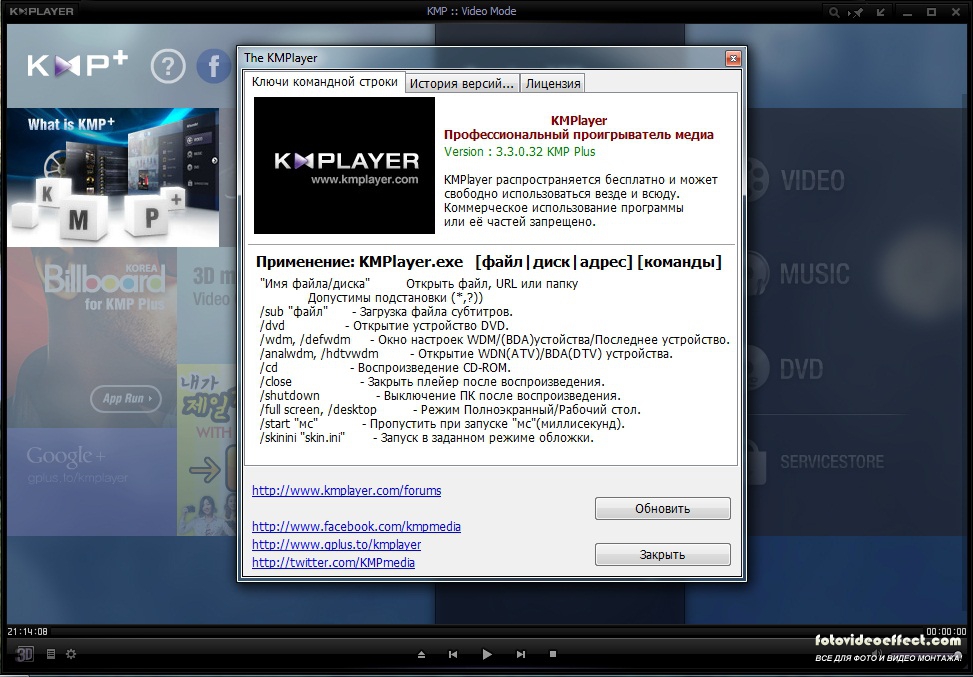Click the eject/open file button
This screenshot has height=677, width=973.
click(x=421, y=654)
